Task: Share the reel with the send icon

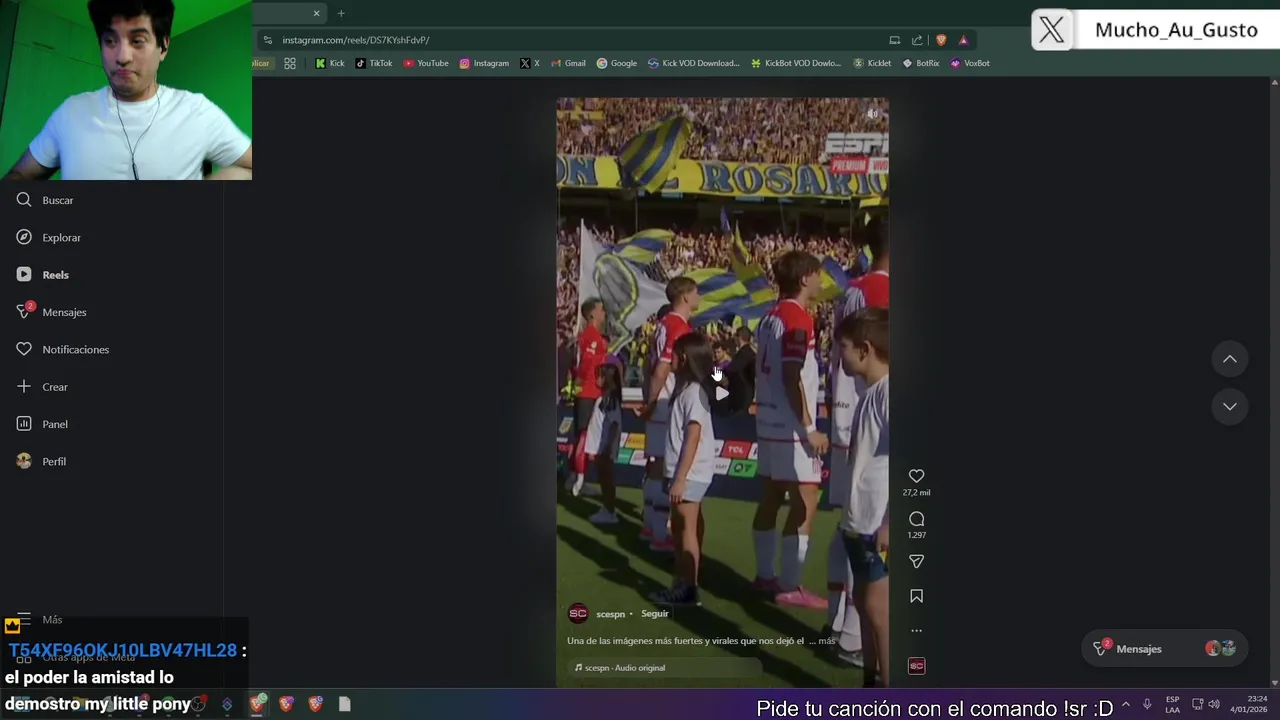Action: click(916, 562)
